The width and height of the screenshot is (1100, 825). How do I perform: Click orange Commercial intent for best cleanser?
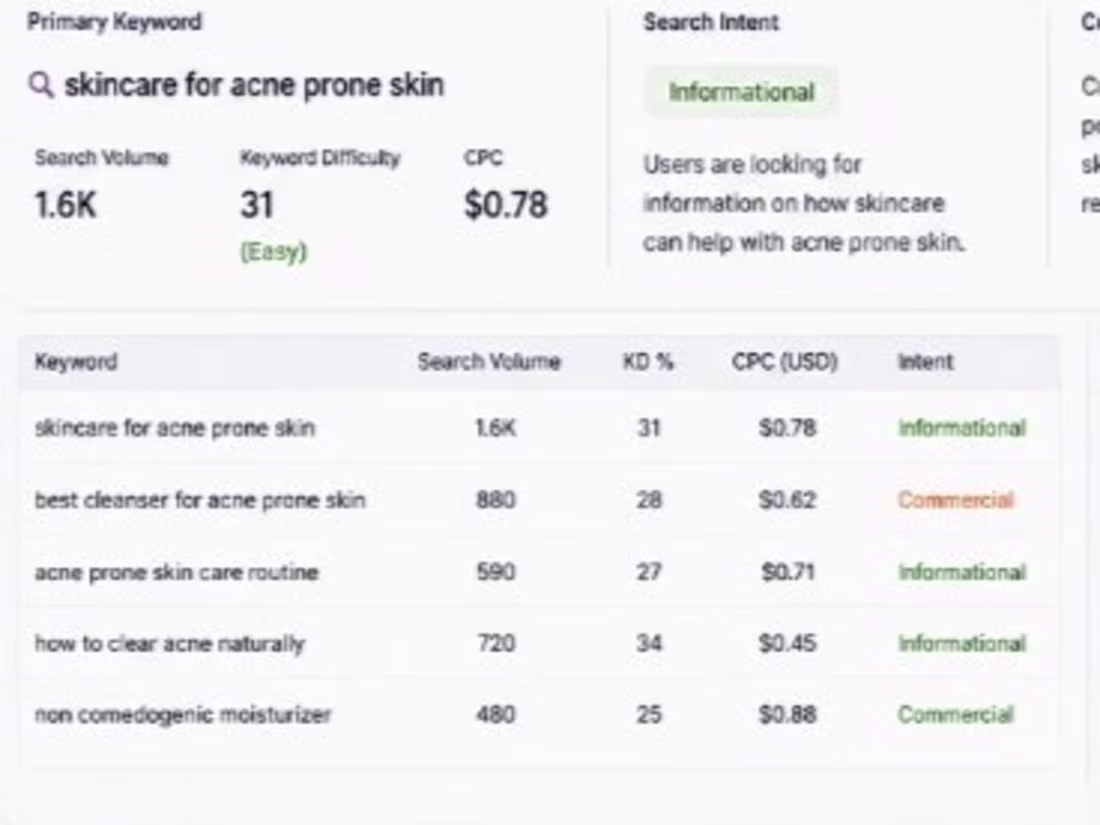(x=956, y=500)
